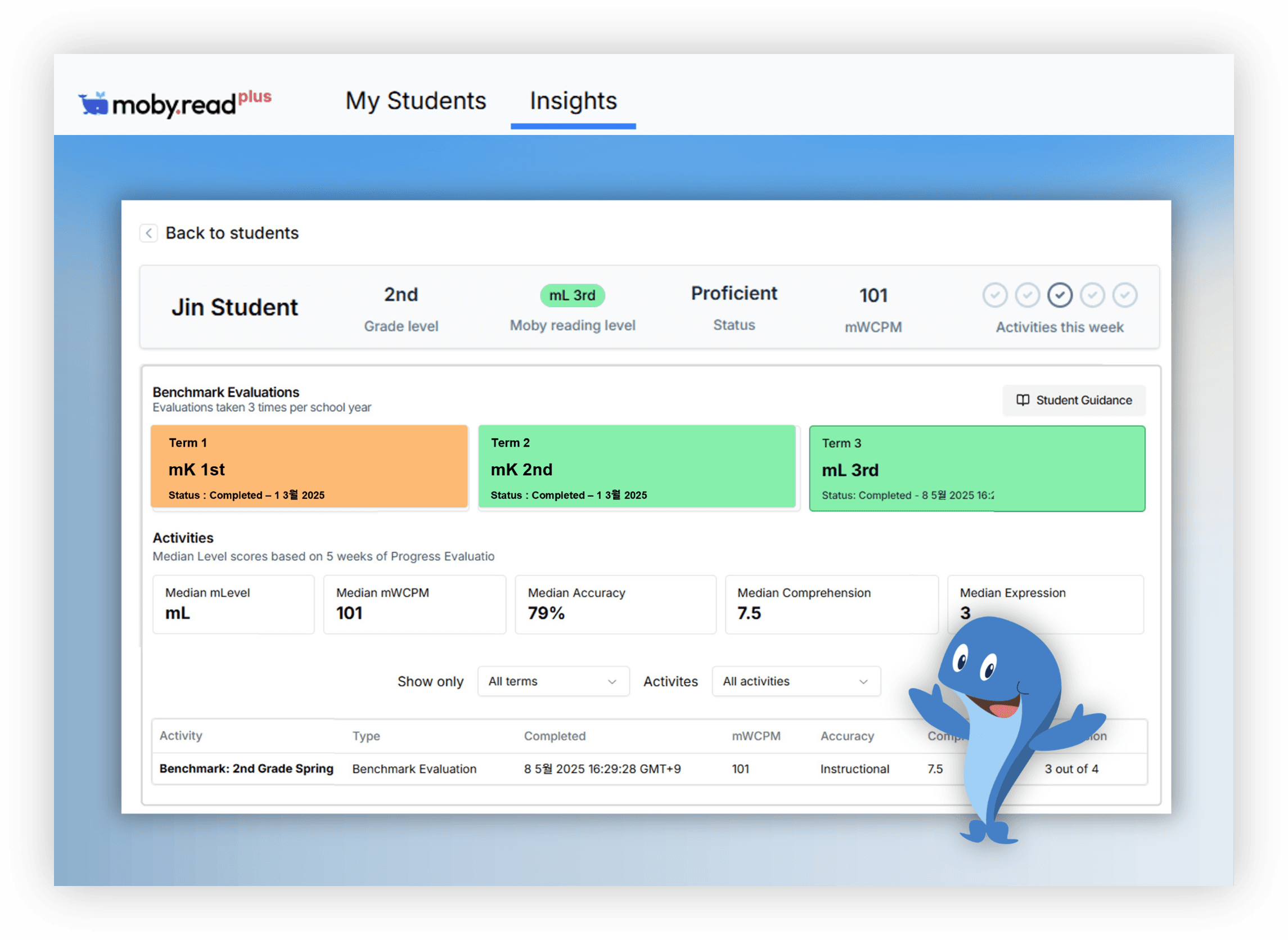Expand the All terms chevron arrow
The height and width of the screenshot is (940, 1288).
[x=611, y=681]
